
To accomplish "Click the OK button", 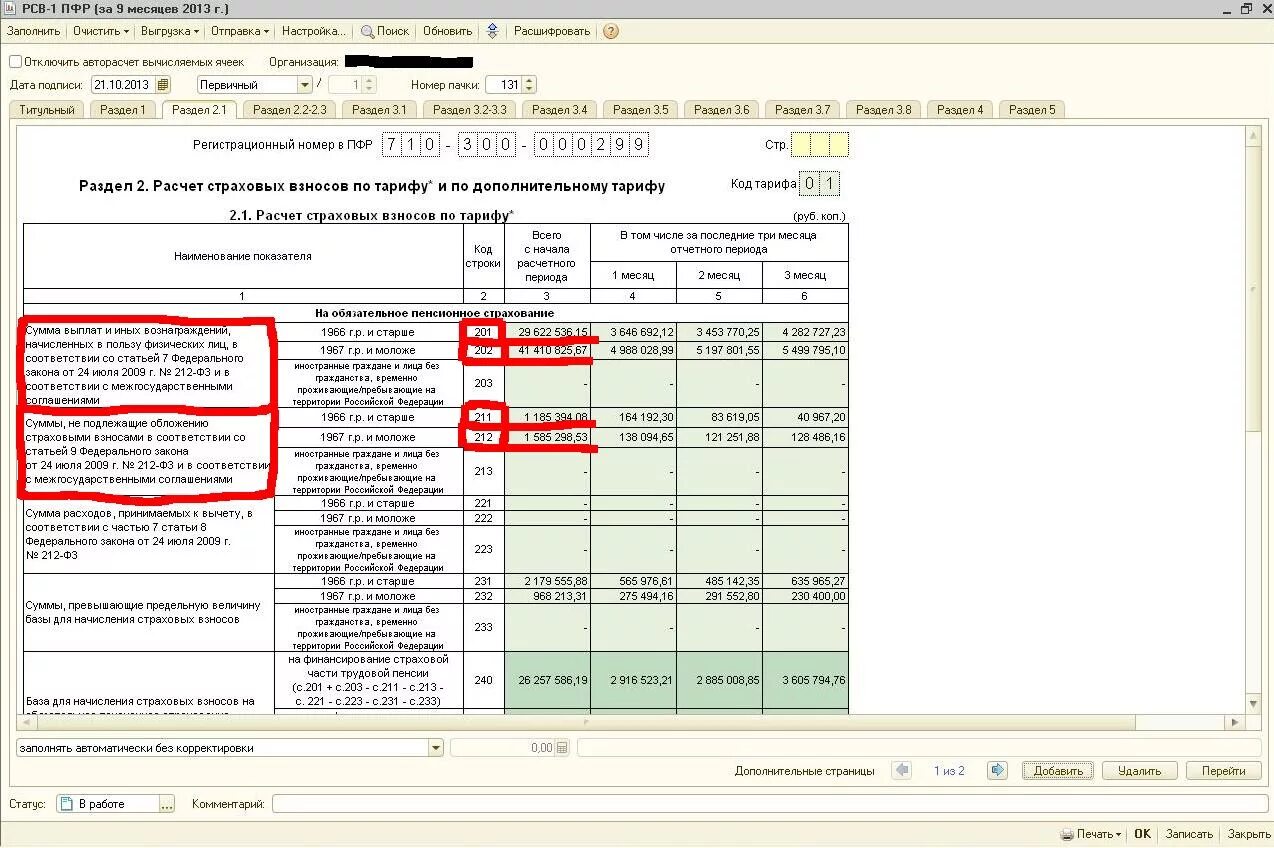I will [1142, 834].
